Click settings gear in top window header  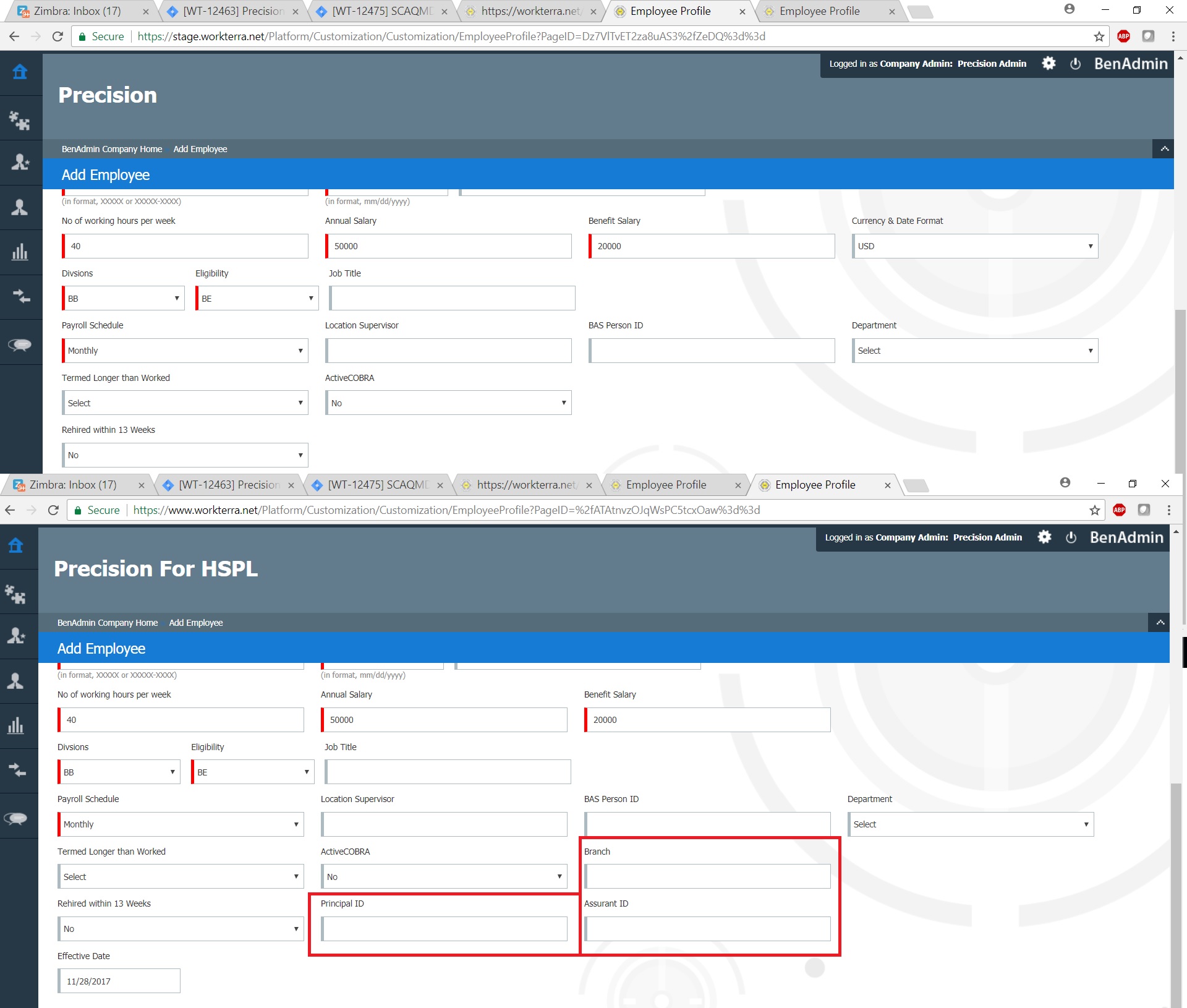coord(1049,63)
